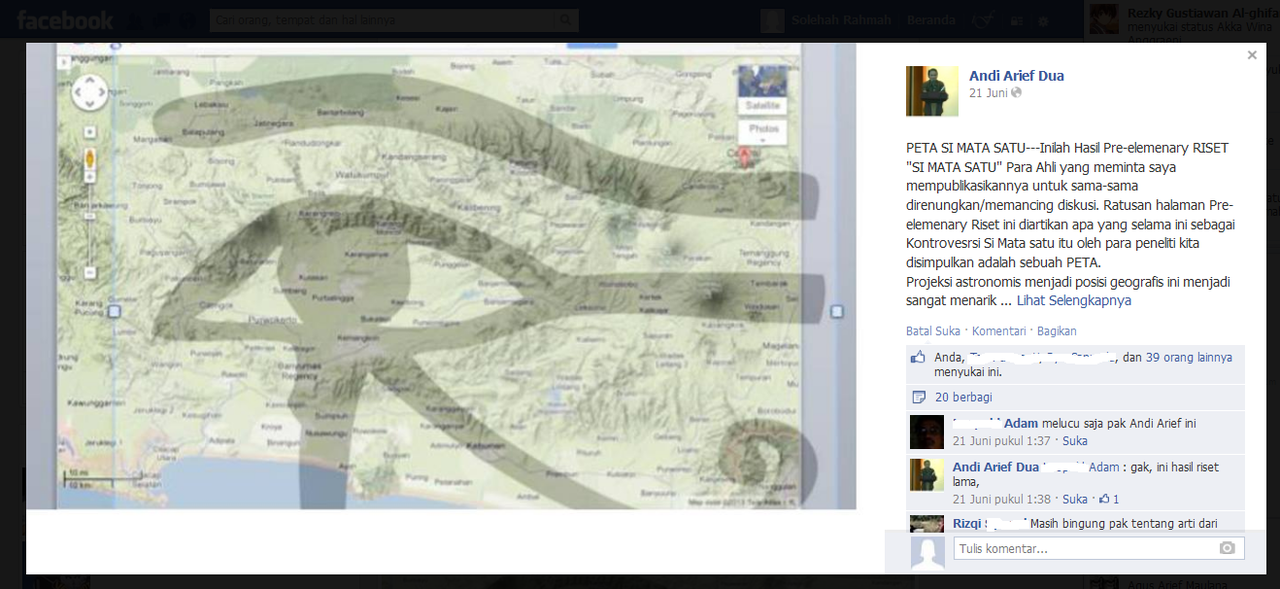
Task: Expand the caption with Lihat Selengkapnya
Action: pos(1074,301)
